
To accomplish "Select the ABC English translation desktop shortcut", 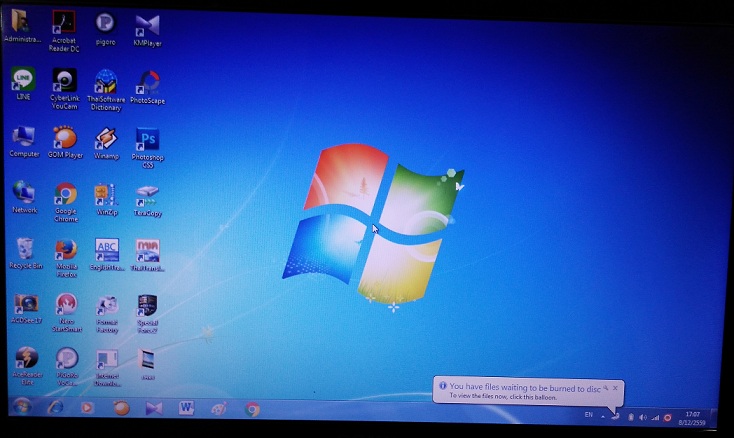I will (x=107, y=255).
